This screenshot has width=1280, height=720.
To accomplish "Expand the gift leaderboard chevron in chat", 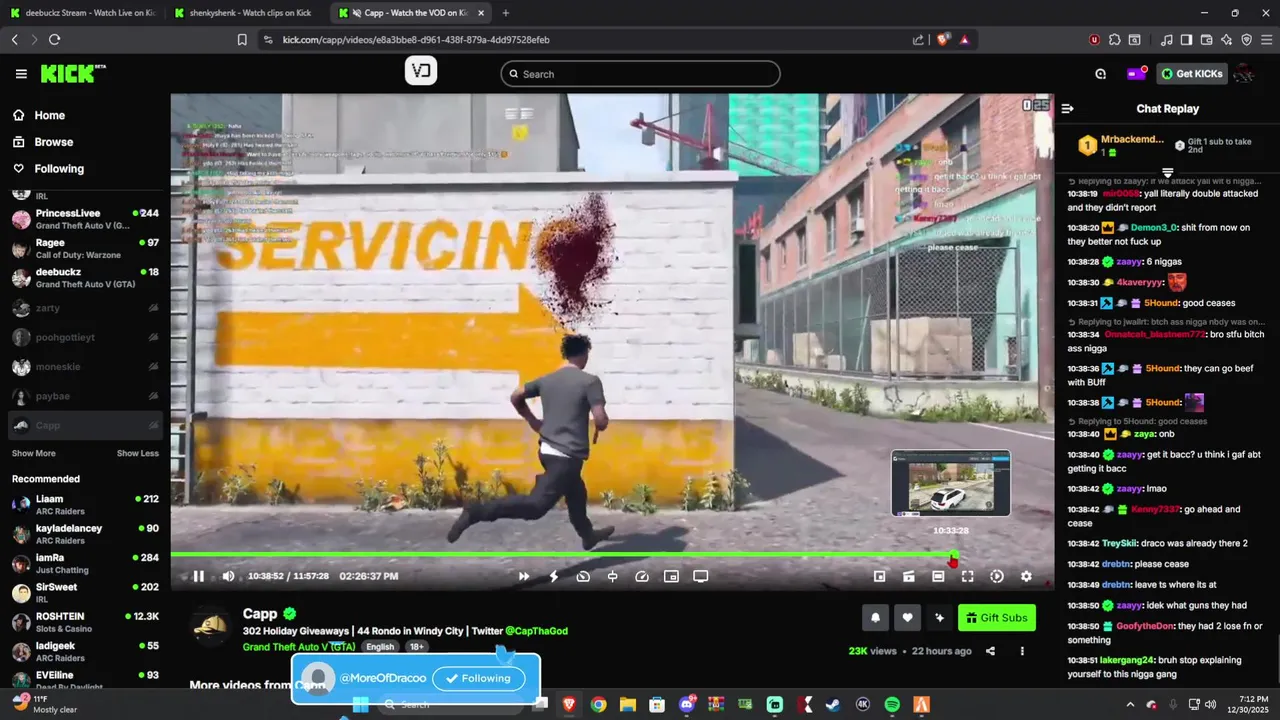I will [1167, 173].
